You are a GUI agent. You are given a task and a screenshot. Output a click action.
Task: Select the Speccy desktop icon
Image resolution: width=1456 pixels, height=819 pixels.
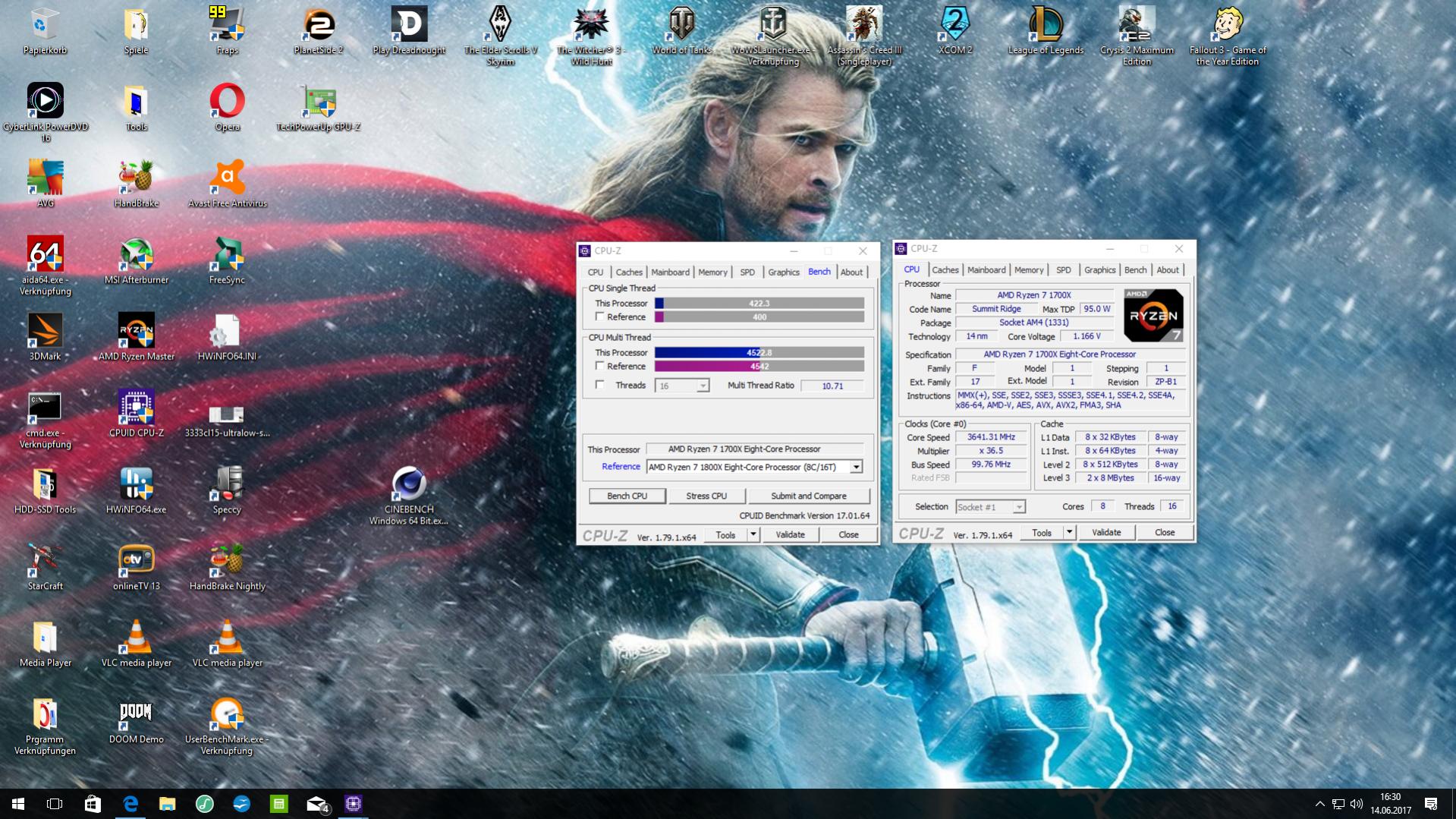tap(227, 490)
